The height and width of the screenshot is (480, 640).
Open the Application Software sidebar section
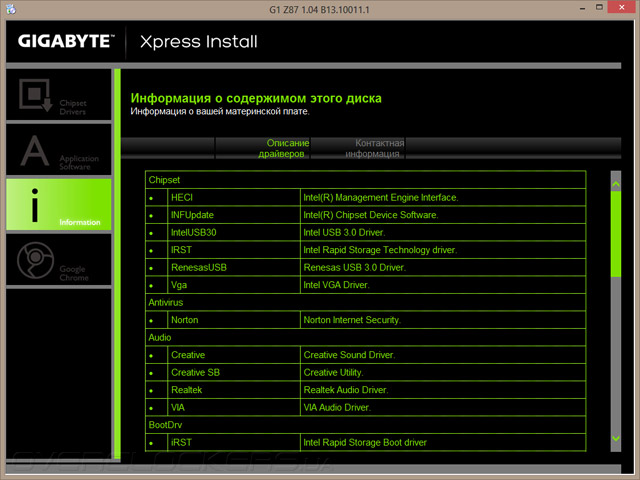[x=59, y=149]
